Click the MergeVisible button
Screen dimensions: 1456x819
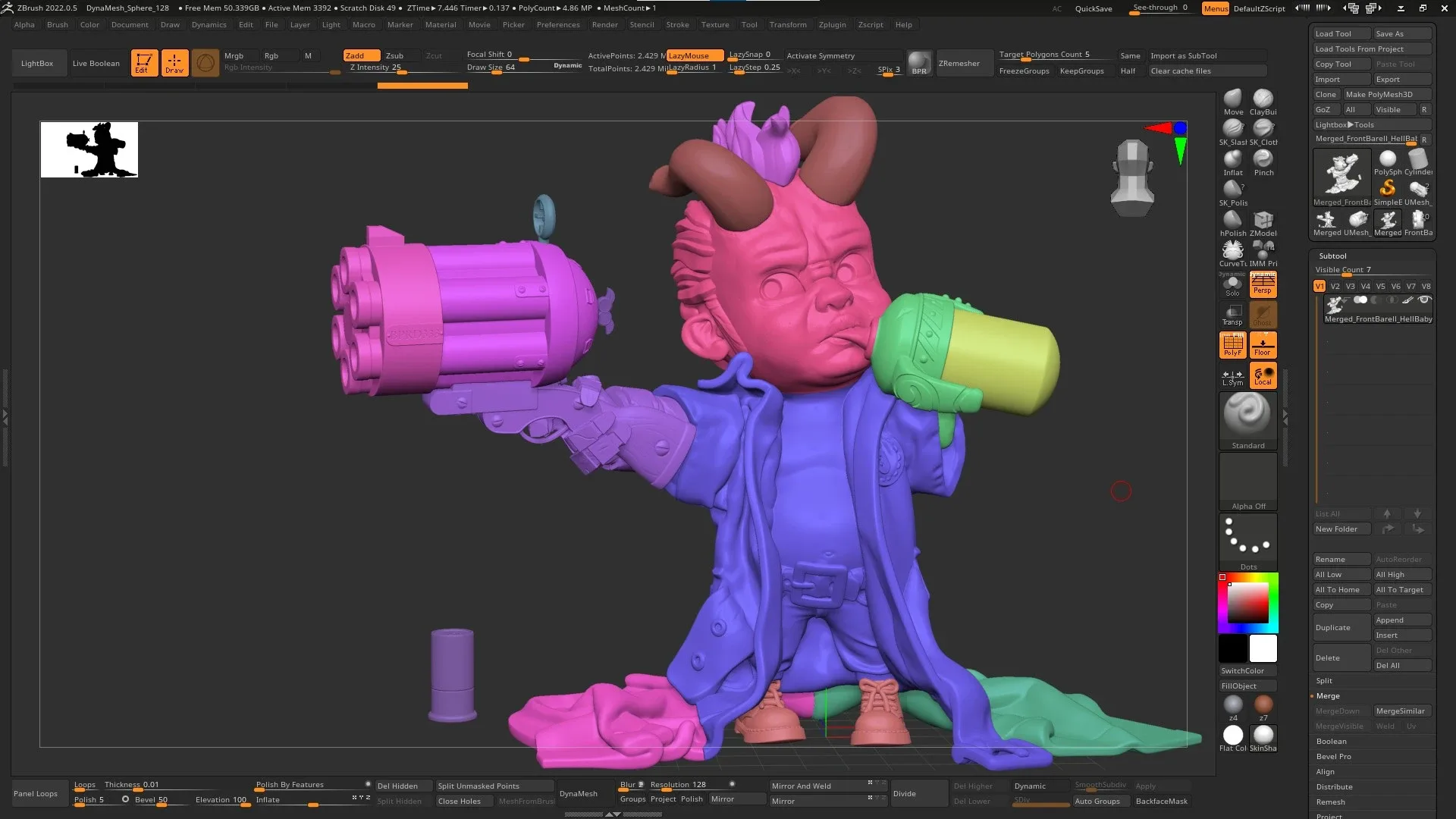pos(1340,726)
